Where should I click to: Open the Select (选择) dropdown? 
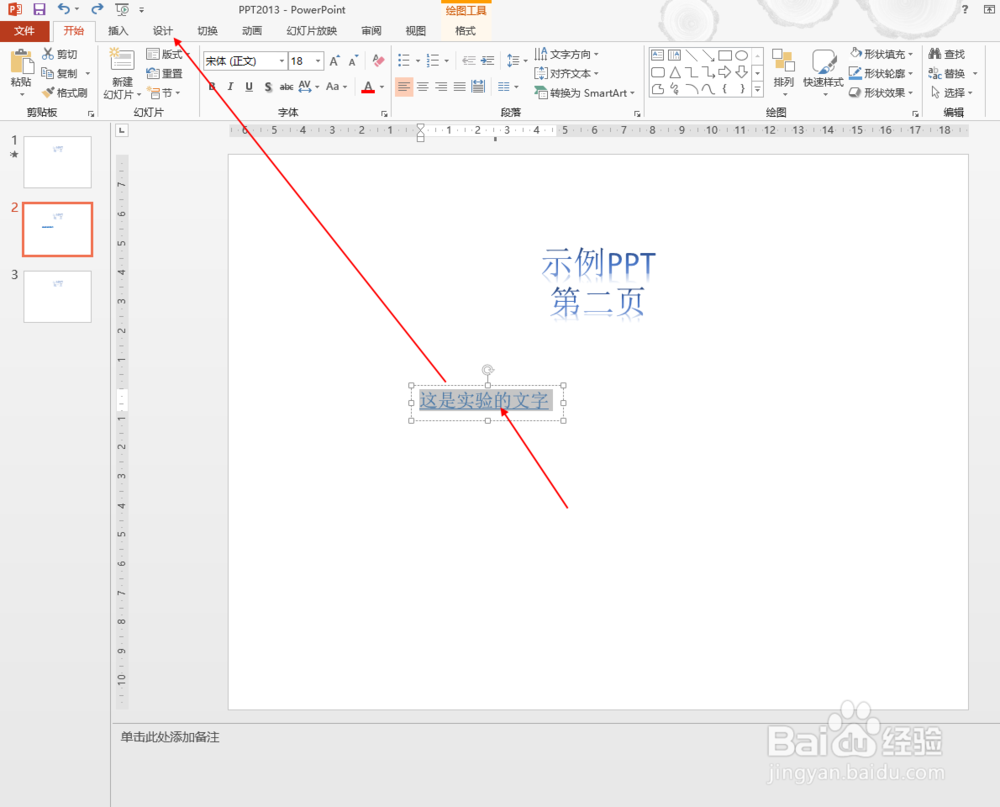coord(952,93)
